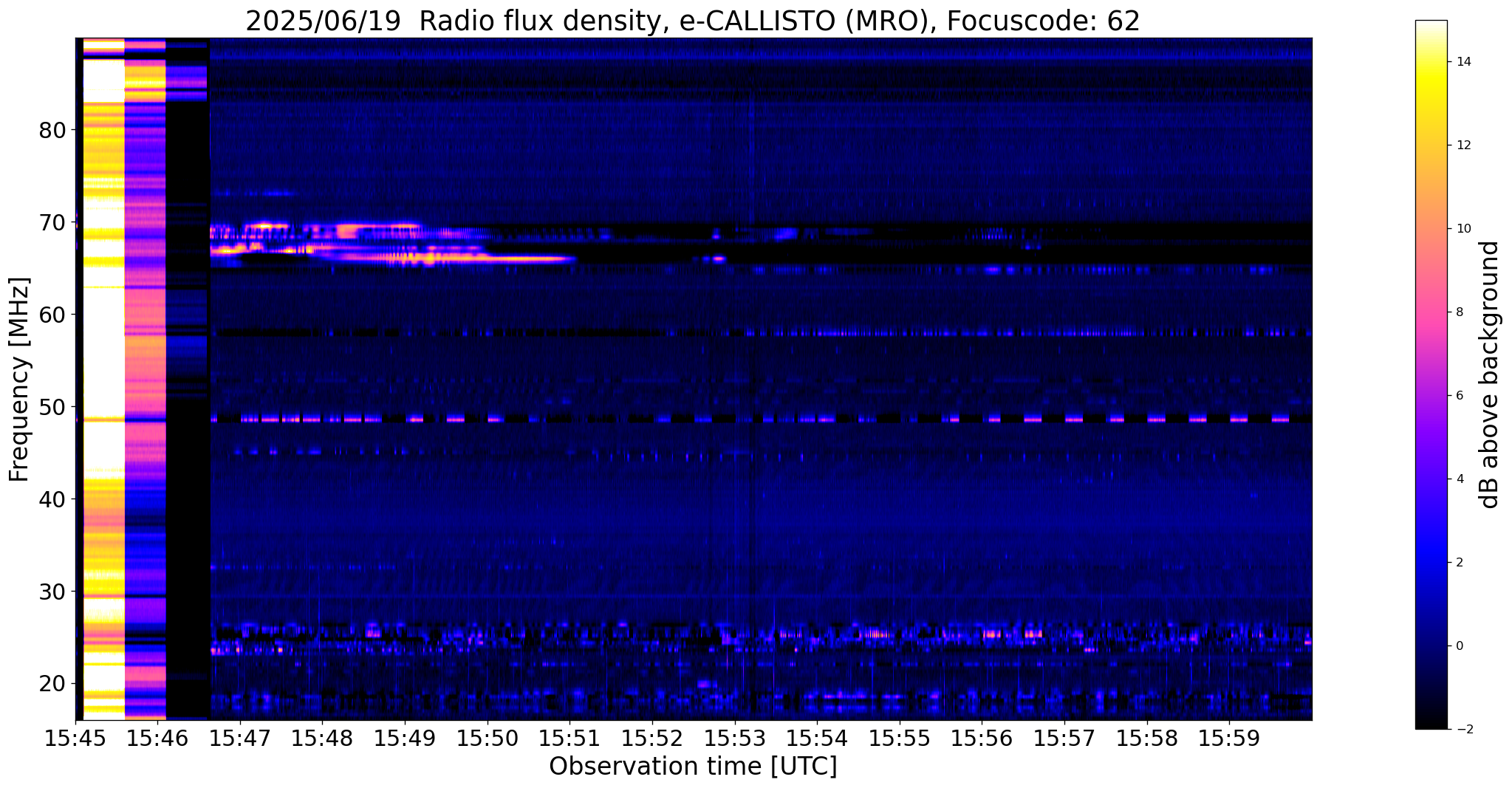Click the 15:59 time tick label

pyautogui.click(x=1229, y=738)
